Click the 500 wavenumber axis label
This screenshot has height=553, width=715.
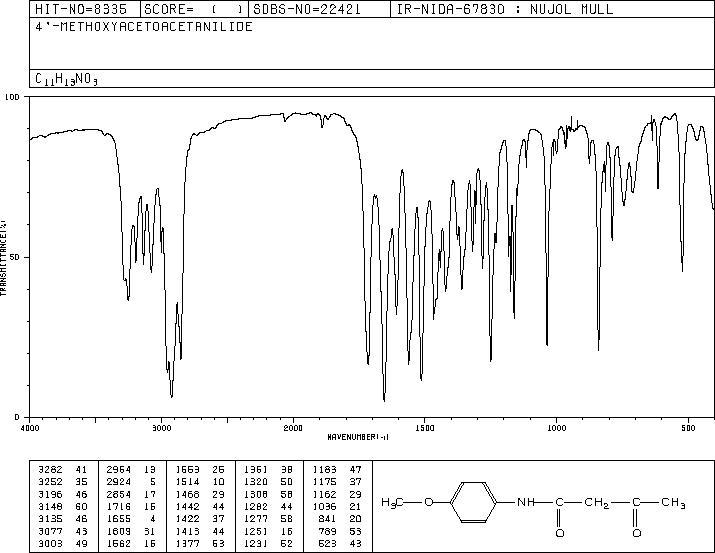(x=689, y=428)
